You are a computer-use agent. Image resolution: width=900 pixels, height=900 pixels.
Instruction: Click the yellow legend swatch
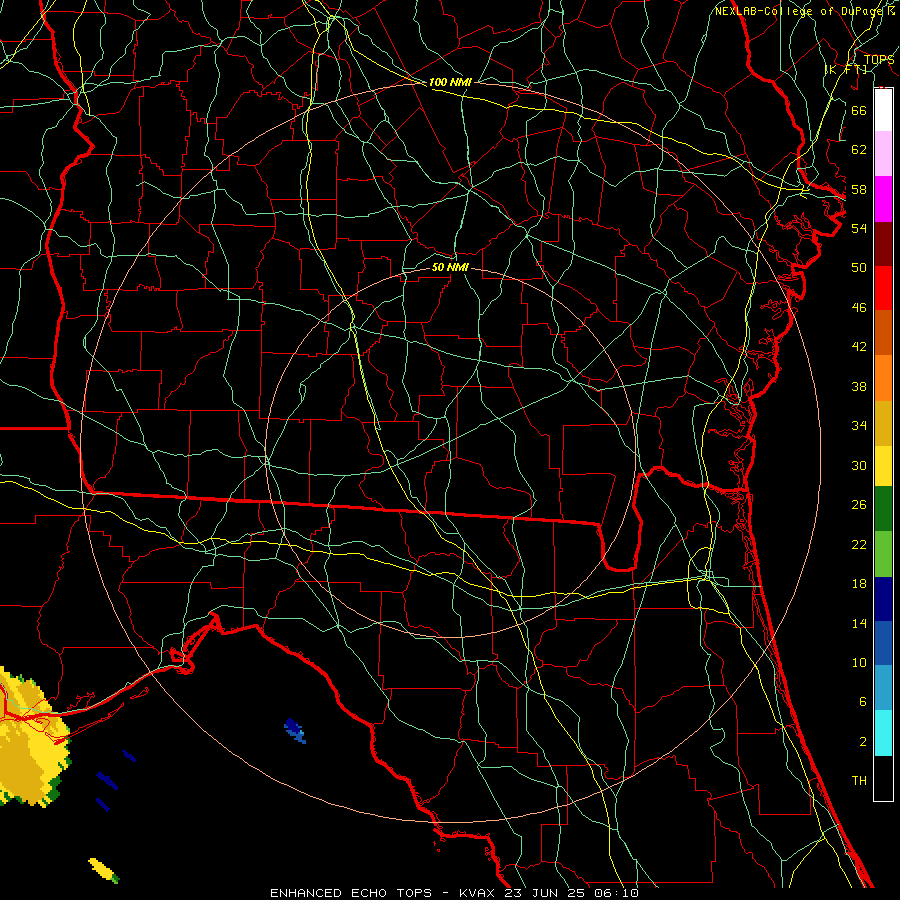883,466
